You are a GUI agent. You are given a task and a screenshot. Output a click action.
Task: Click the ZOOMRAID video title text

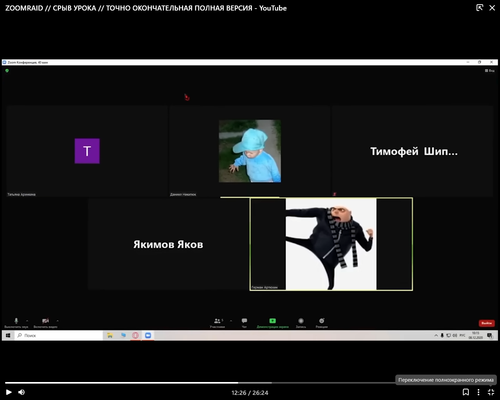(x=146, y=8)
